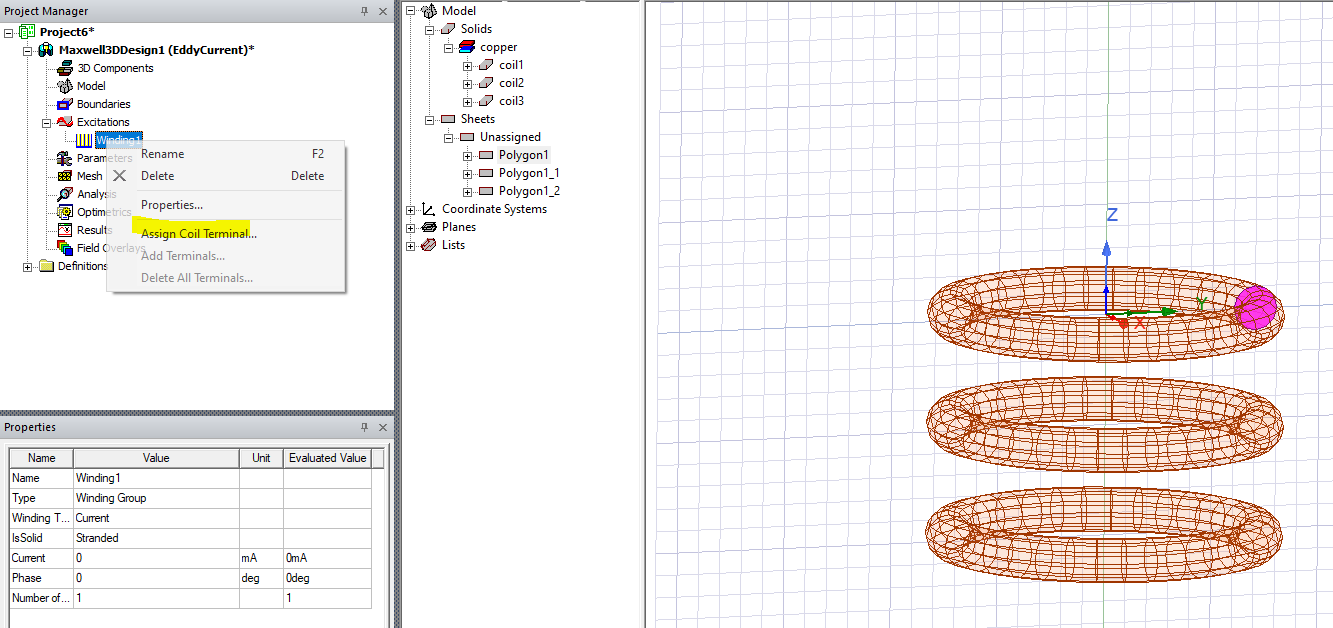This screenshot has width=1333, height=628.
Task: Click the Number of conductors value cell
Action: click(x=156, y=598)
